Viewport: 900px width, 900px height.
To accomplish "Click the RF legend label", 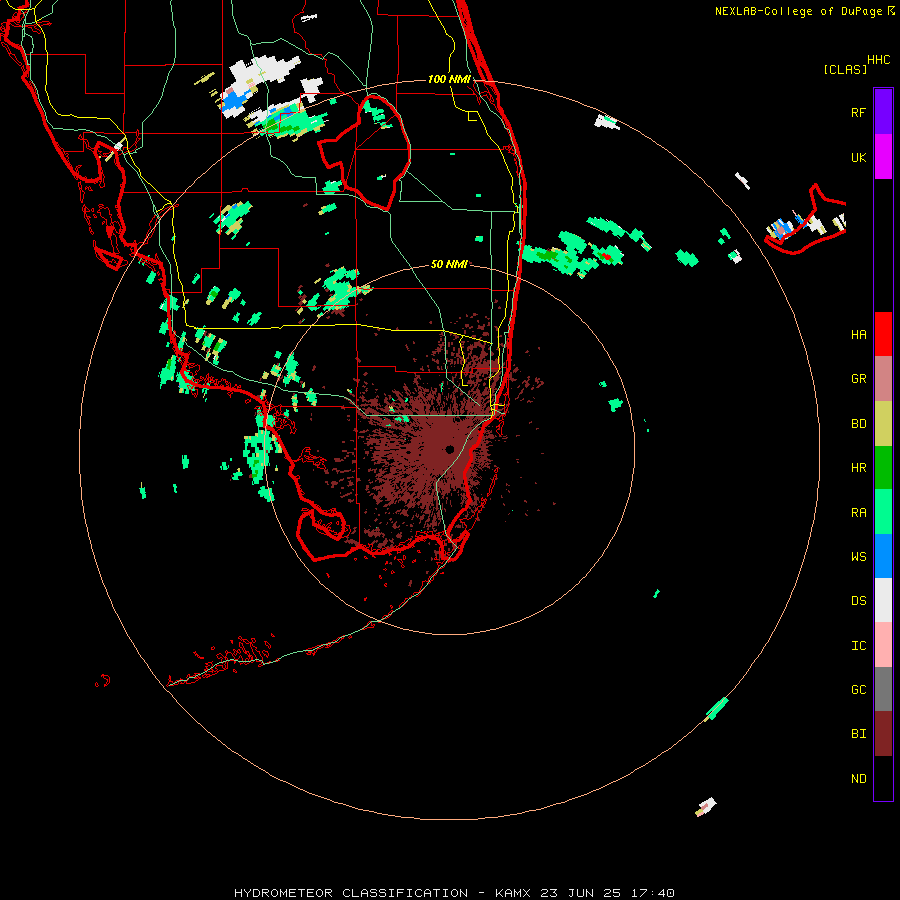I will [858, 112].
